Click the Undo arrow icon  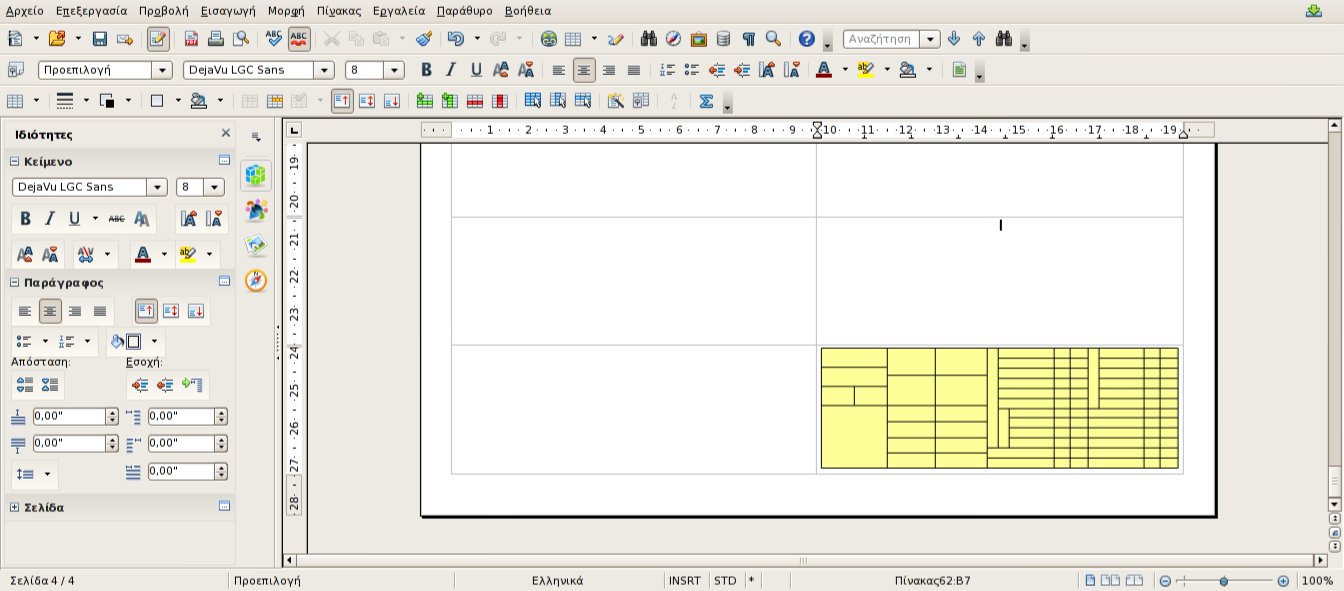(x=456, y=39)
